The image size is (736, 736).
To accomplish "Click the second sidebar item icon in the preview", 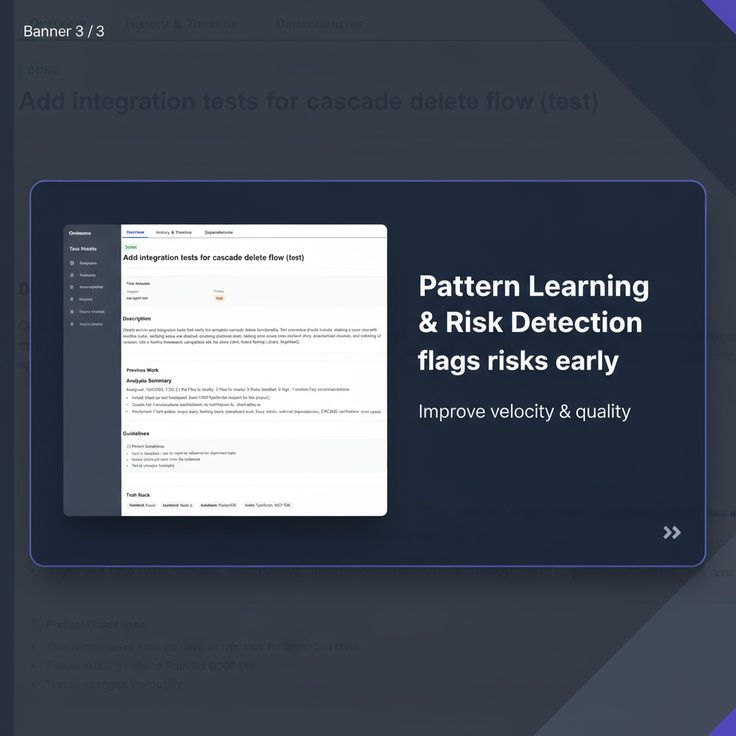I will 72,275.
